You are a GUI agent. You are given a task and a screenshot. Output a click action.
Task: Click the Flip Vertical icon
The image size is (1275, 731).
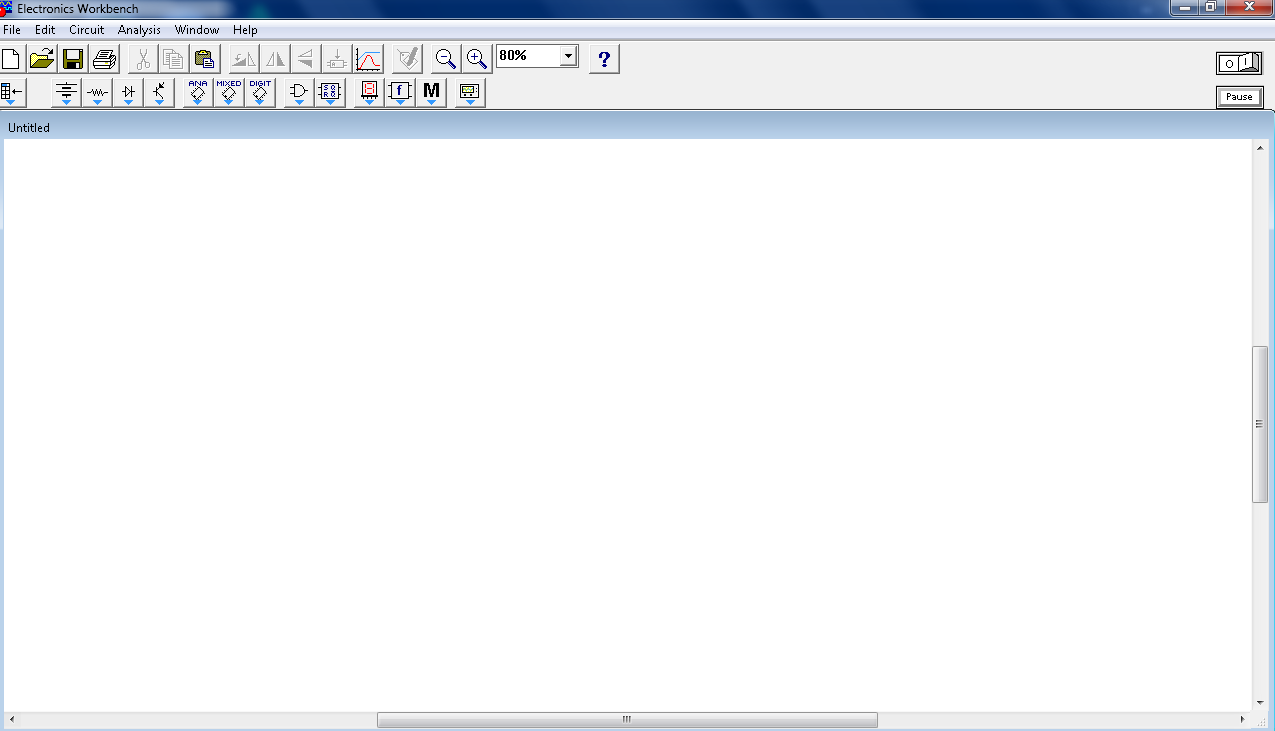click(x=306, y=59)
